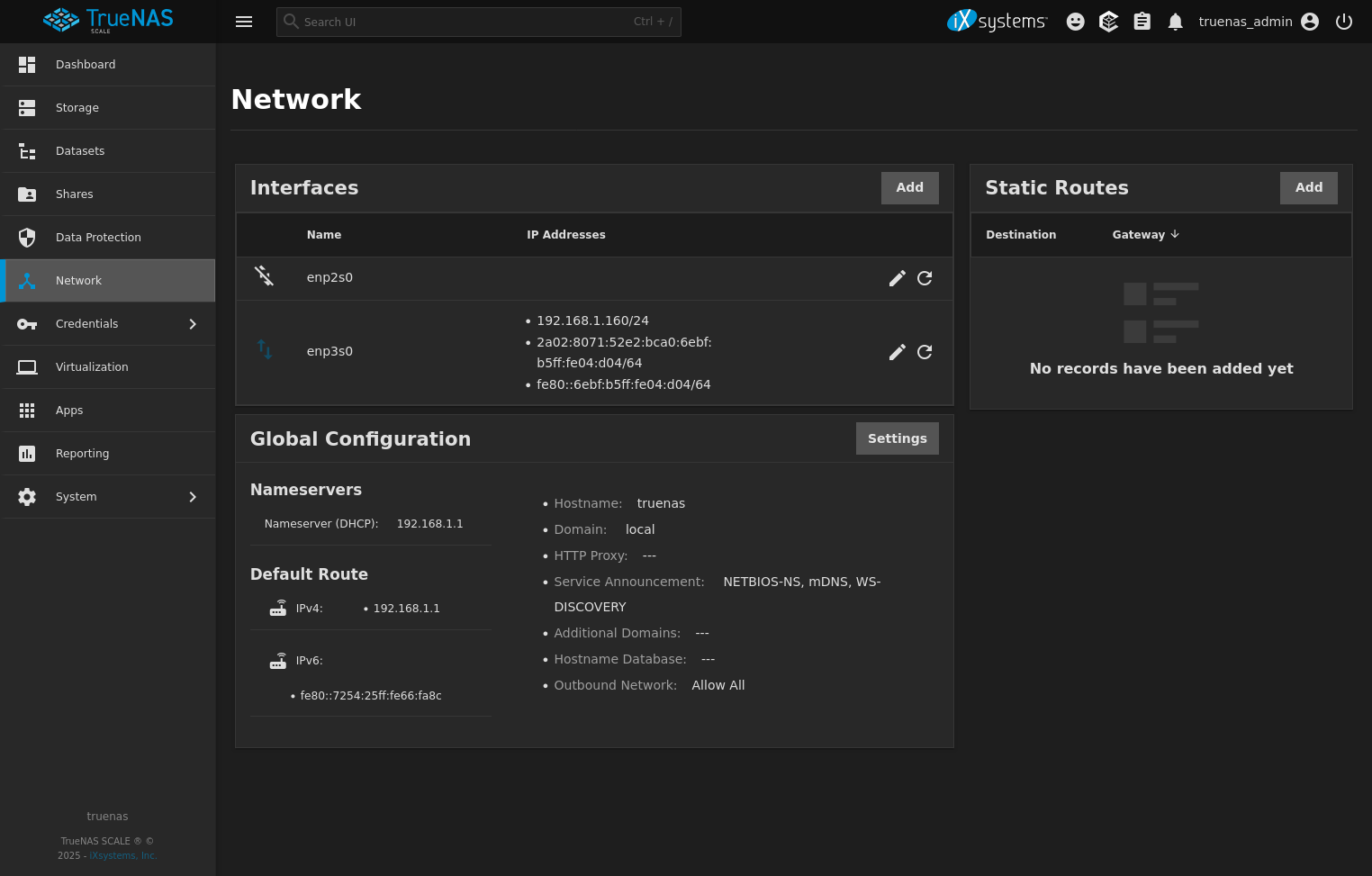Edit the enp2s0 interface
The image size is (1372, 876).
coord(897,278)
